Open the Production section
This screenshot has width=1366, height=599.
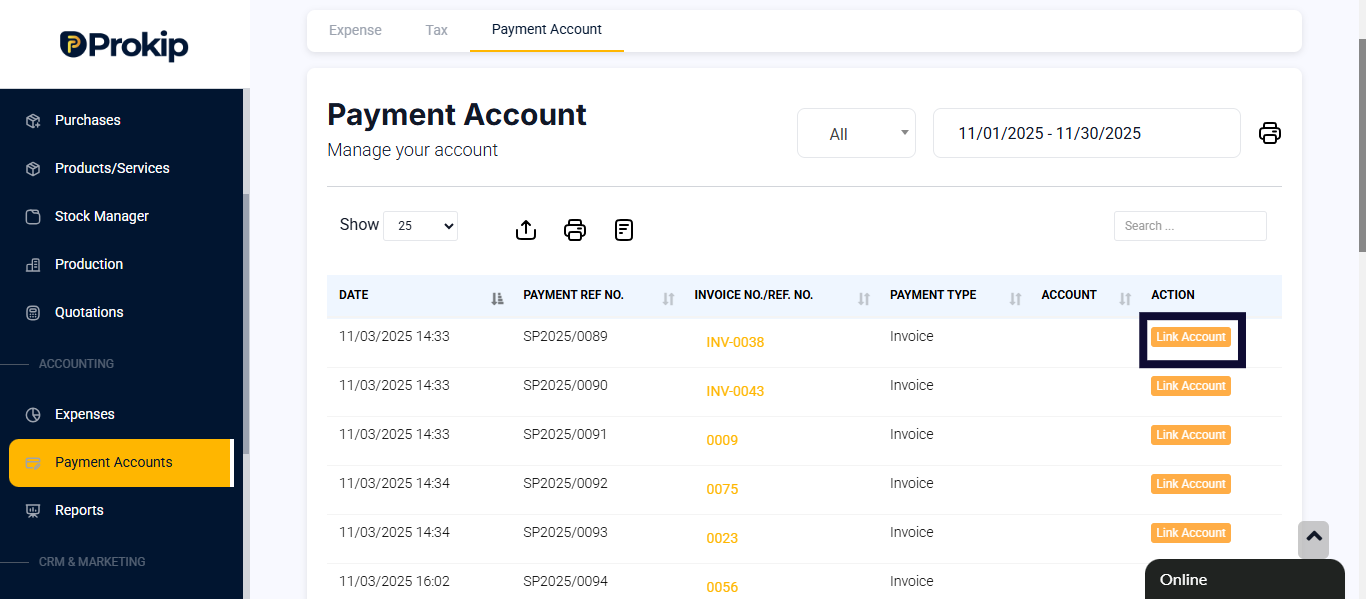pos(89,264)
